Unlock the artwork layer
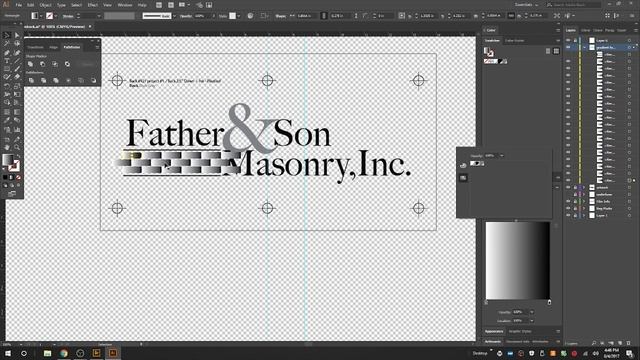Viewport: 640px width, 360px height. [x=575, y=187]
